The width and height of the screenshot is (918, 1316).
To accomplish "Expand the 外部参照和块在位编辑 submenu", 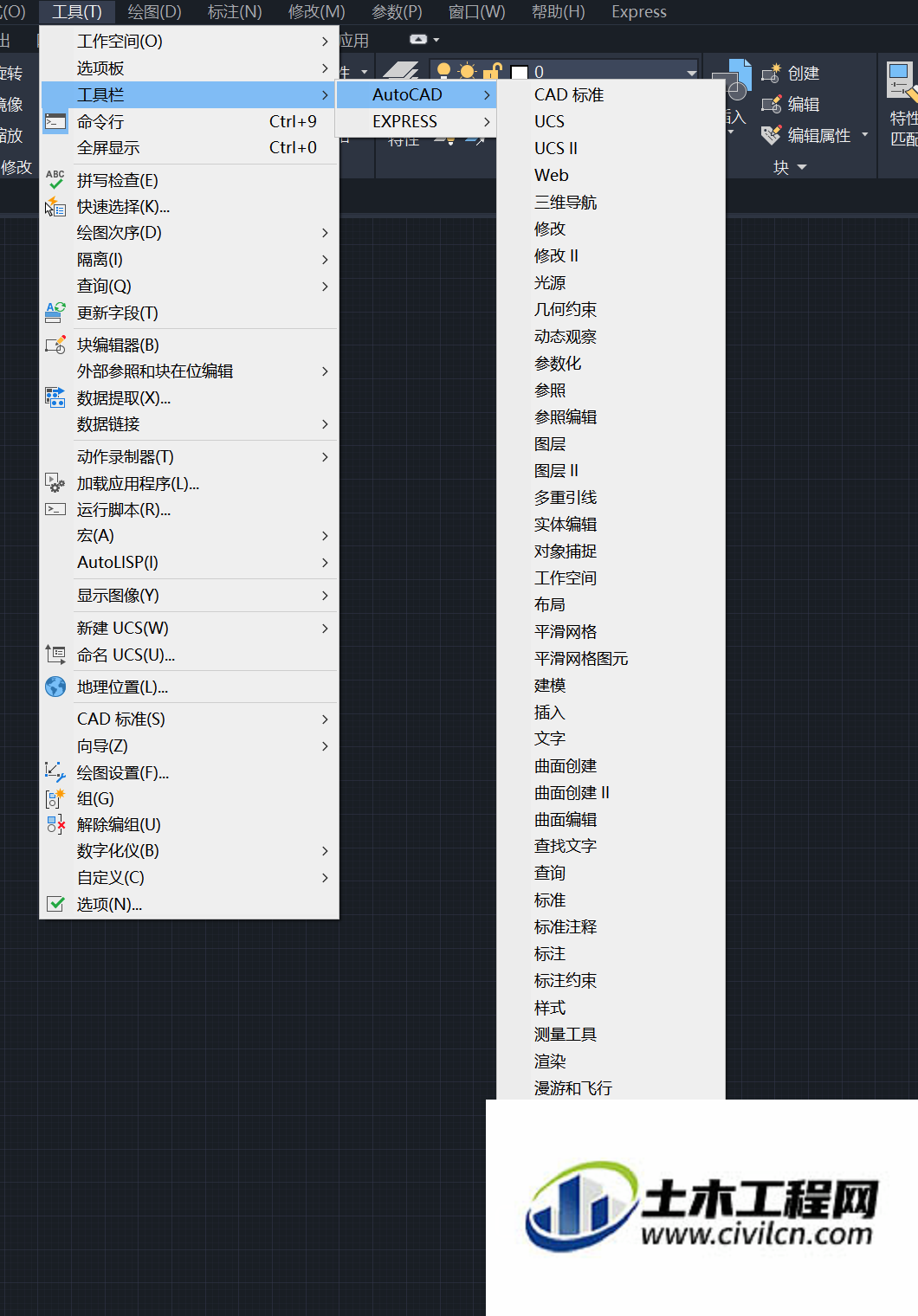I will tap(189, 371).
